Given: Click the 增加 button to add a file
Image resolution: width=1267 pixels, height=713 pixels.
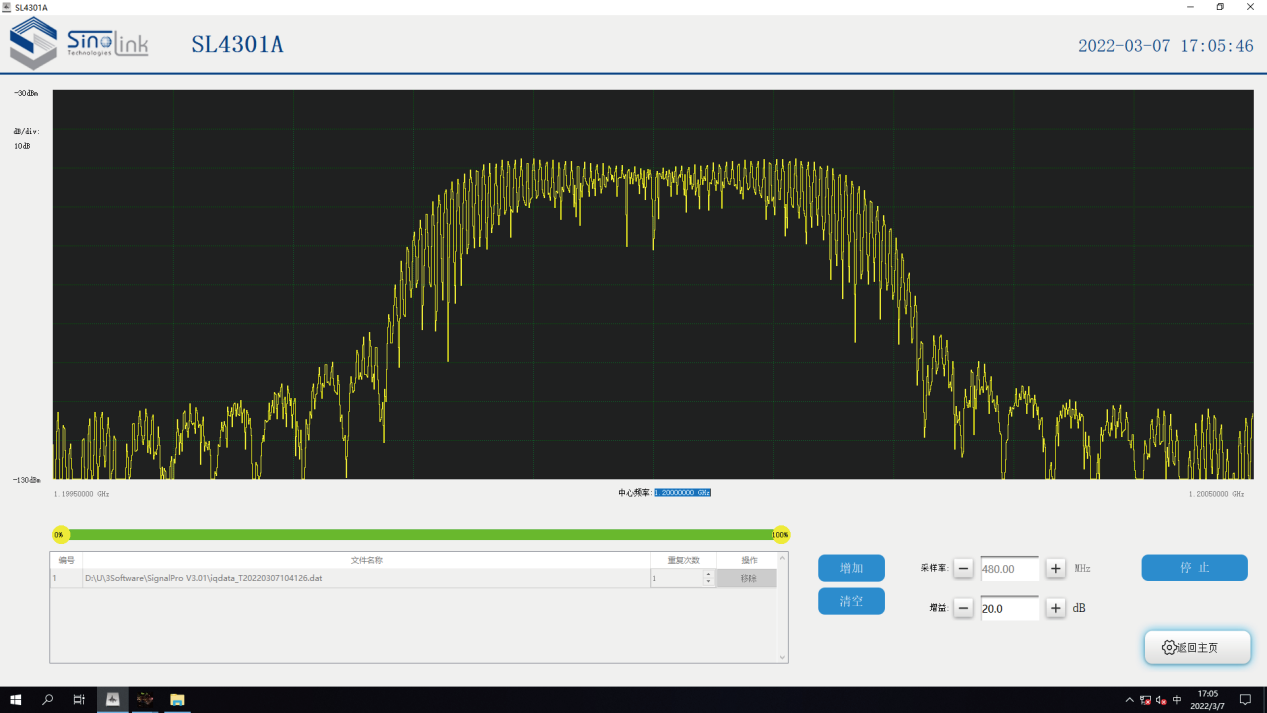Looking at the screenshot, I should click(x=851, y=568).
